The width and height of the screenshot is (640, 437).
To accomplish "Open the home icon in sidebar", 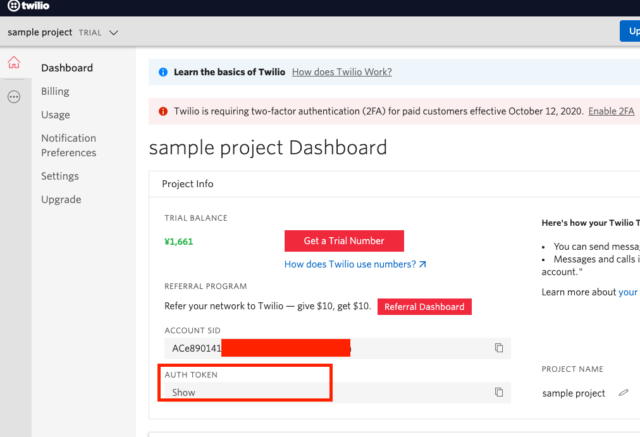I will point(14,62).
